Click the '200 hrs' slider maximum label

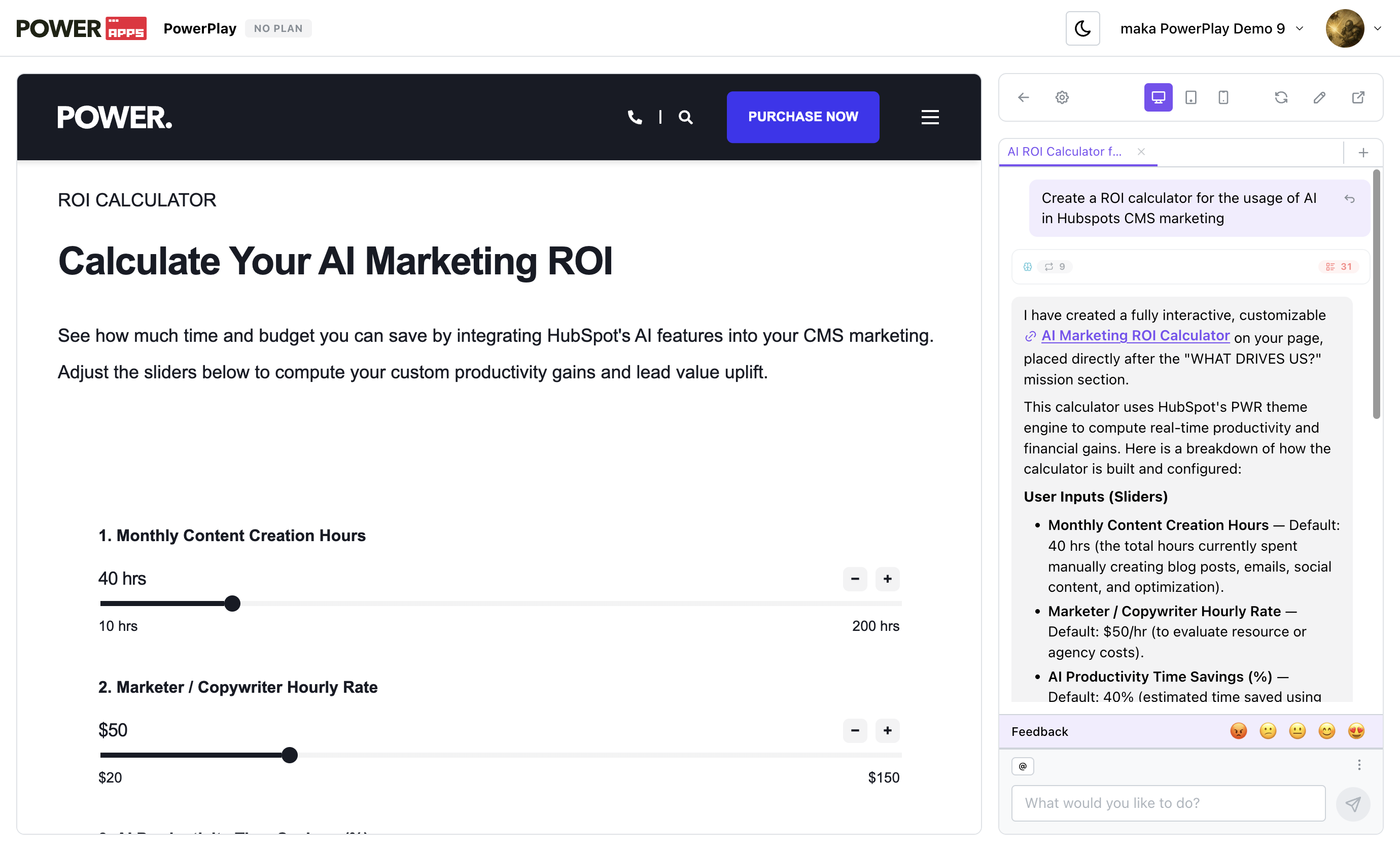tap(876, 626)
